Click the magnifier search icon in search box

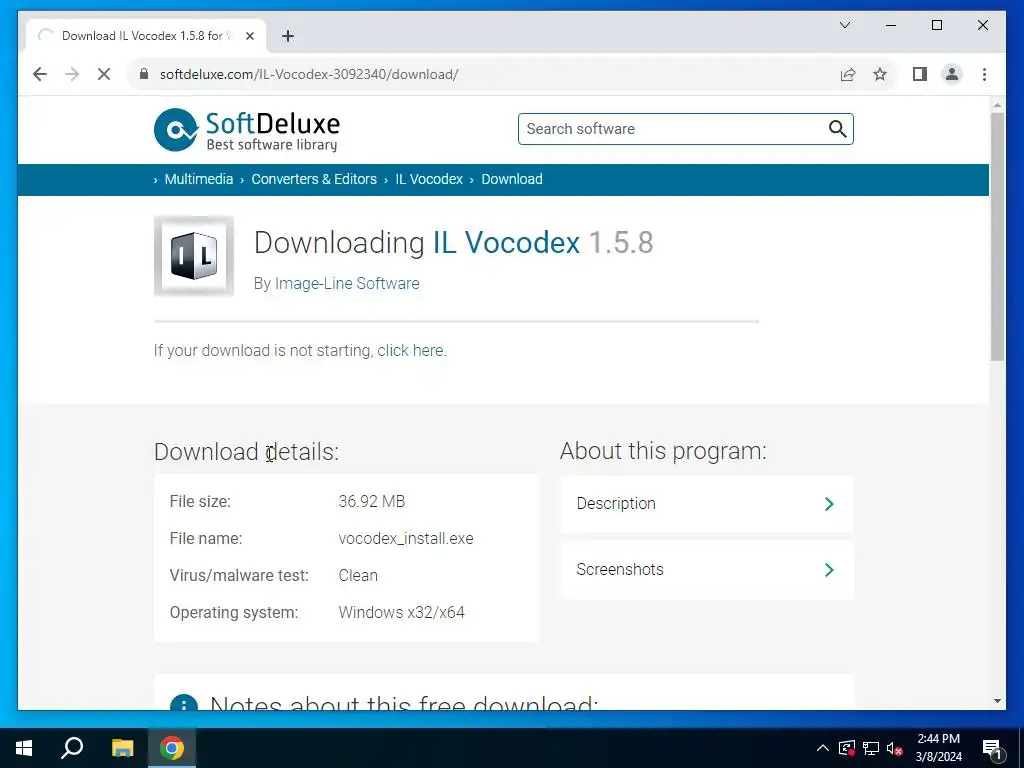838,129
